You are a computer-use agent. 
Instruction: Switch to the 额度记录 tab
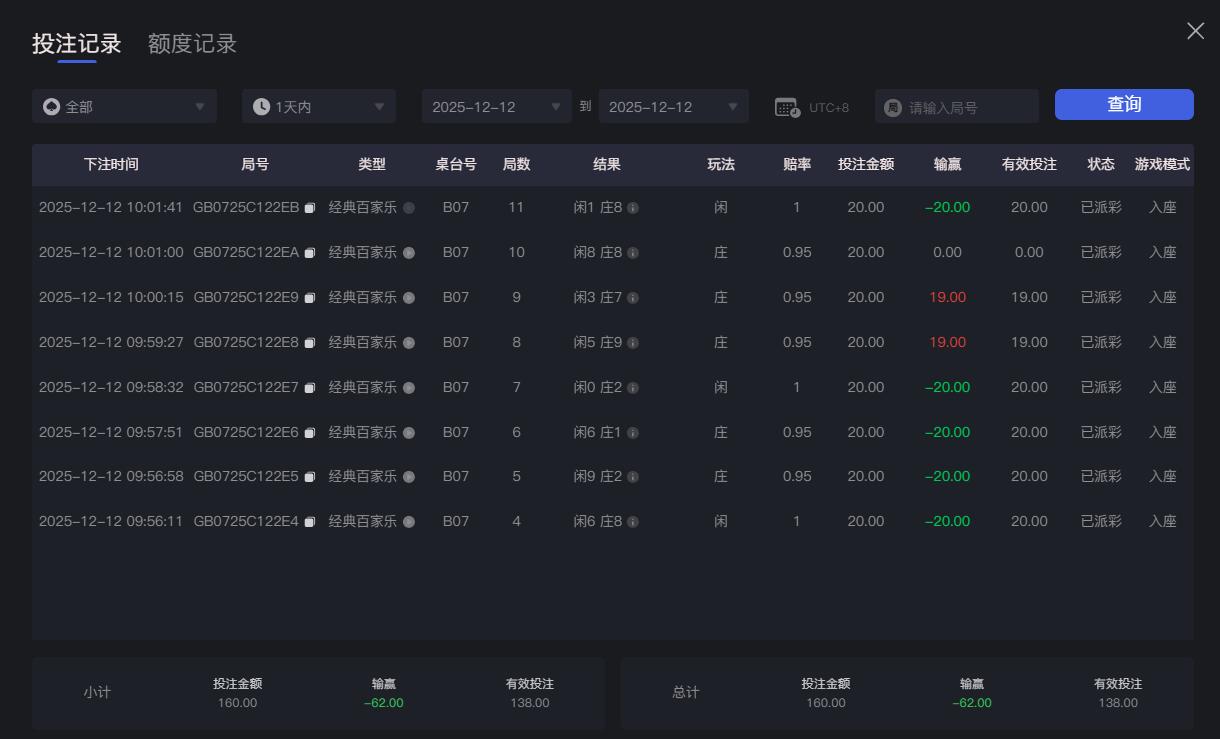pyautogui.click(x=191, y=43)
